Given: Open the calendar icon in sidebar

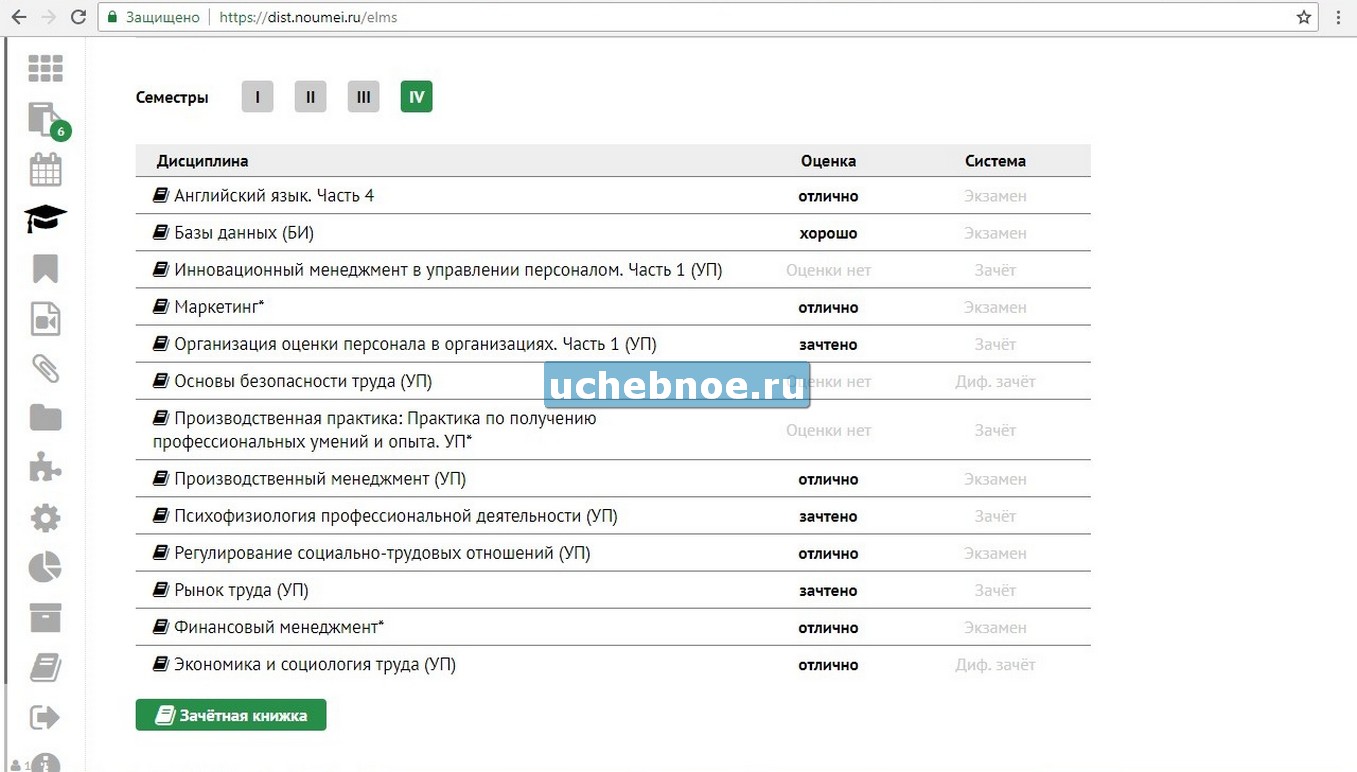Looking at the screenshot, I should click(x=45, y=169).
